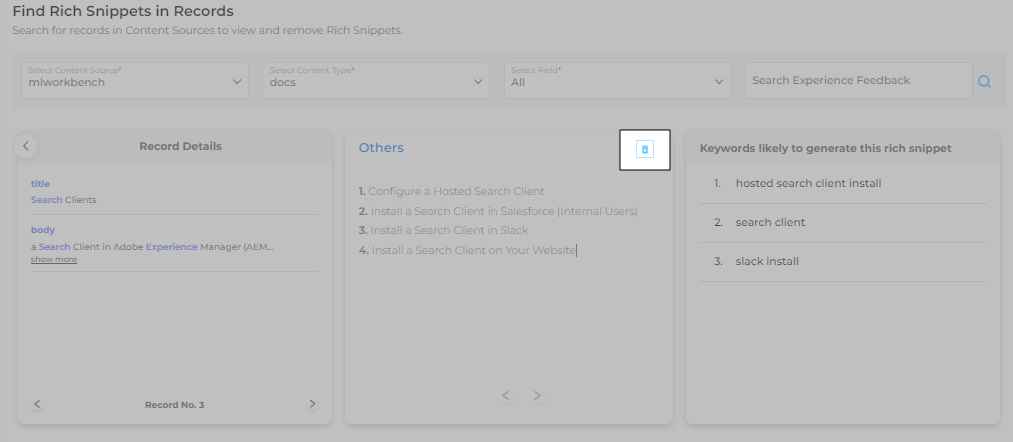
Task: Open the Select Field dropdown set to All
Action: (617, 81)
